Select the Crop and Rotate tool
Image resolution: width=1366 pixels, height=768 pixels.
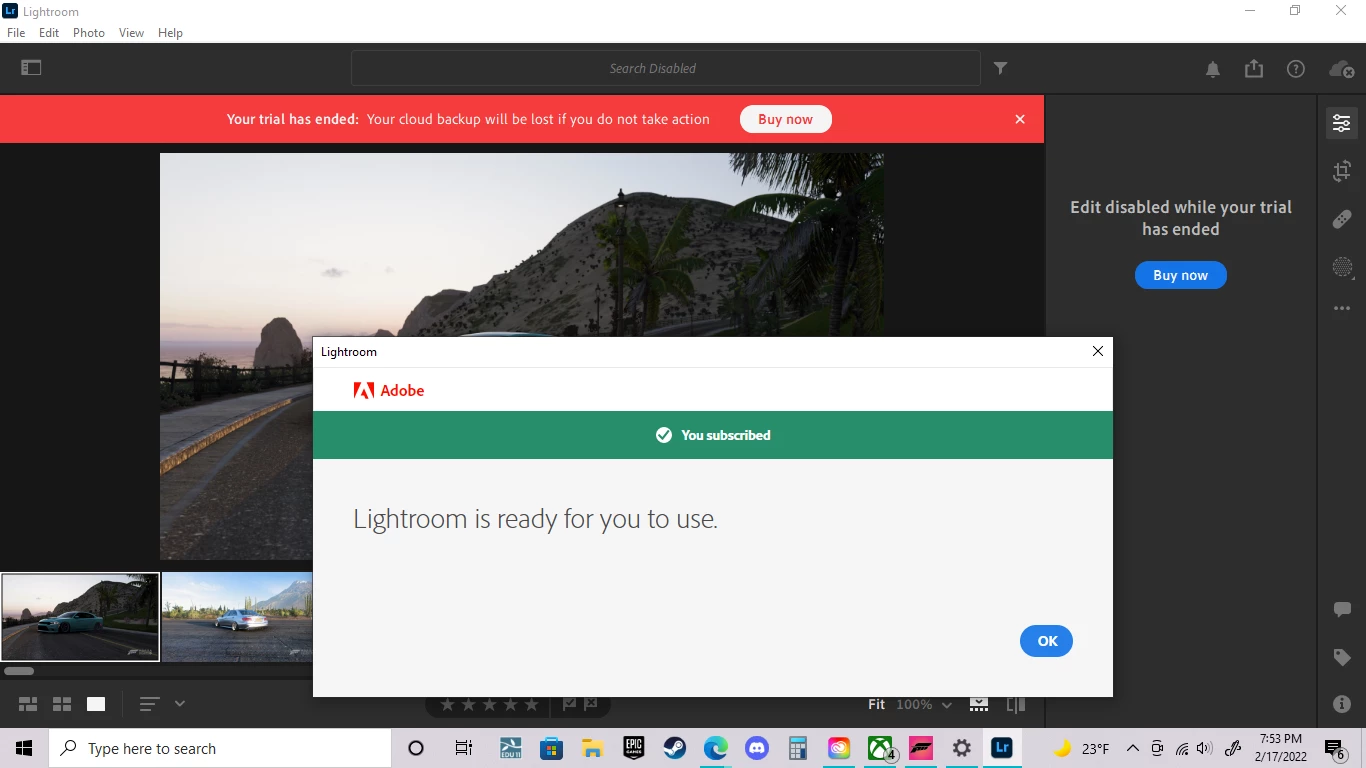click(x=1342, y=171)
